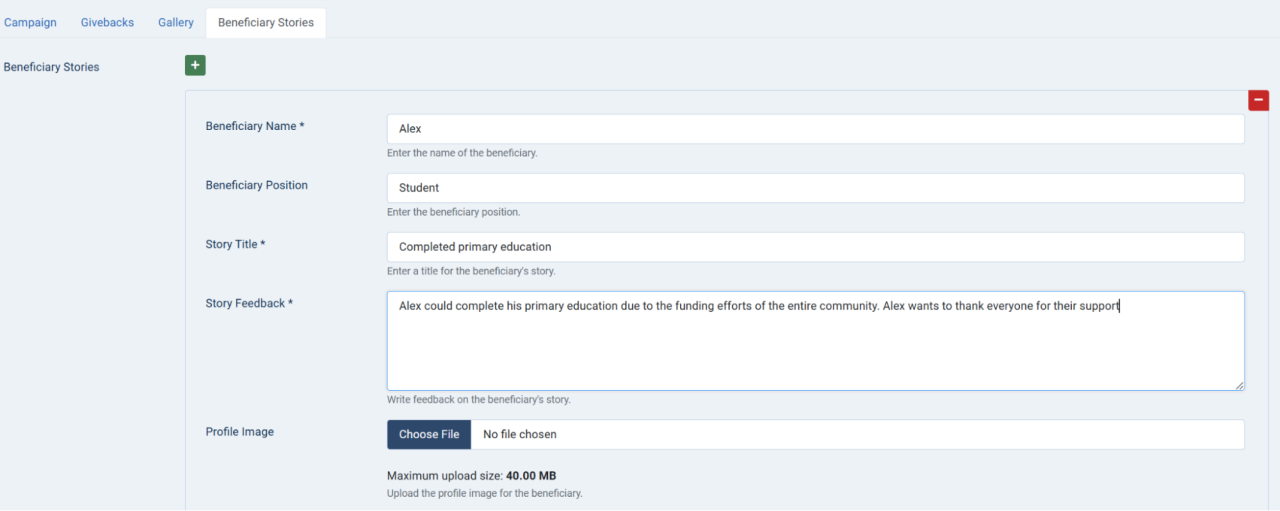The width and height of the screenshot is (1280, 511).
Task: Open the Campaign tab
Action: 30,22
